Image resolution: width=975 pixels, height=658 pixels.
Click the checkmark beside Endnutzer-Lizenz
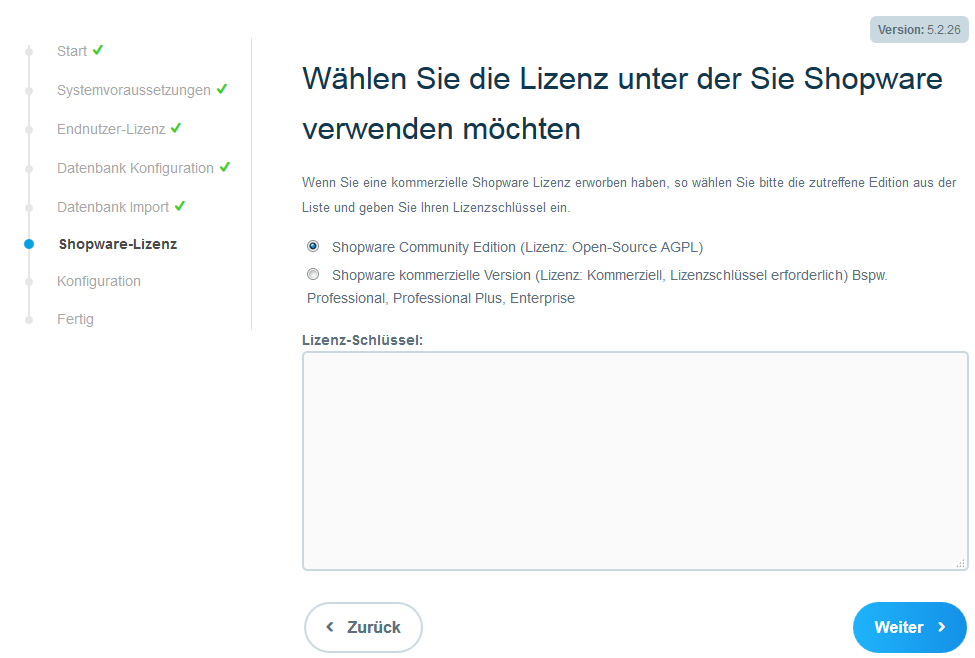176,127
